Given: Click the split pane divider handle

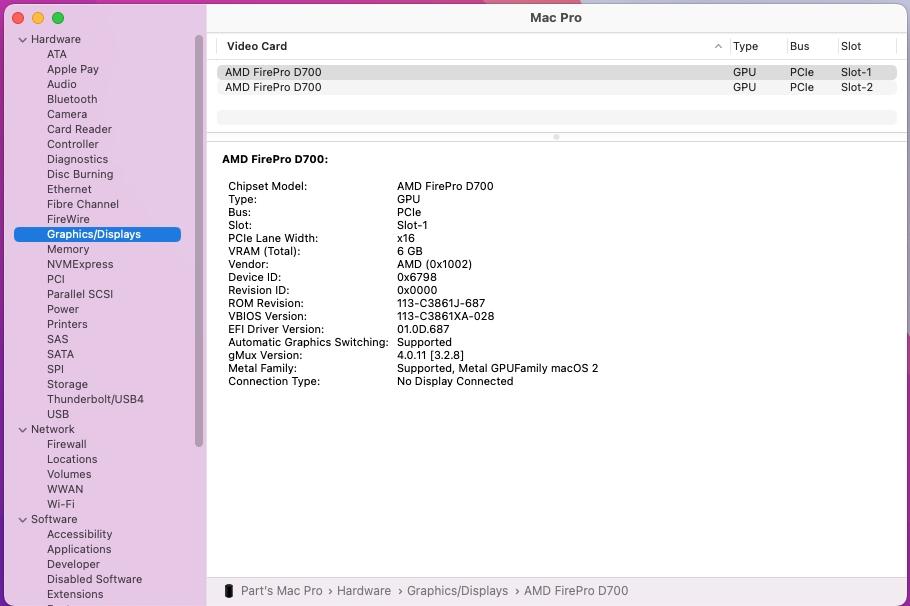Looking at the screenshot, I should tap(556, 137).
